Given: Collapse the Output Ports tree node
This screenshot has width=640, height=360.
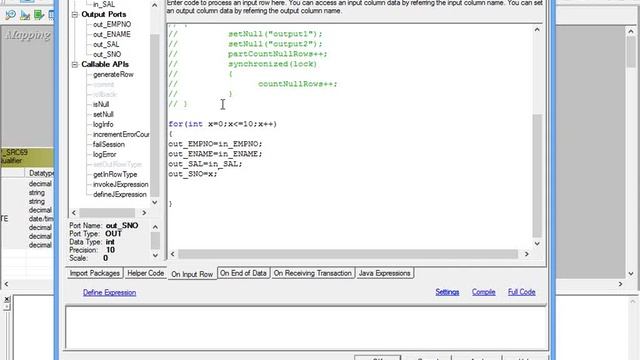Looking at the screenshot, I should tap(75, 14).
